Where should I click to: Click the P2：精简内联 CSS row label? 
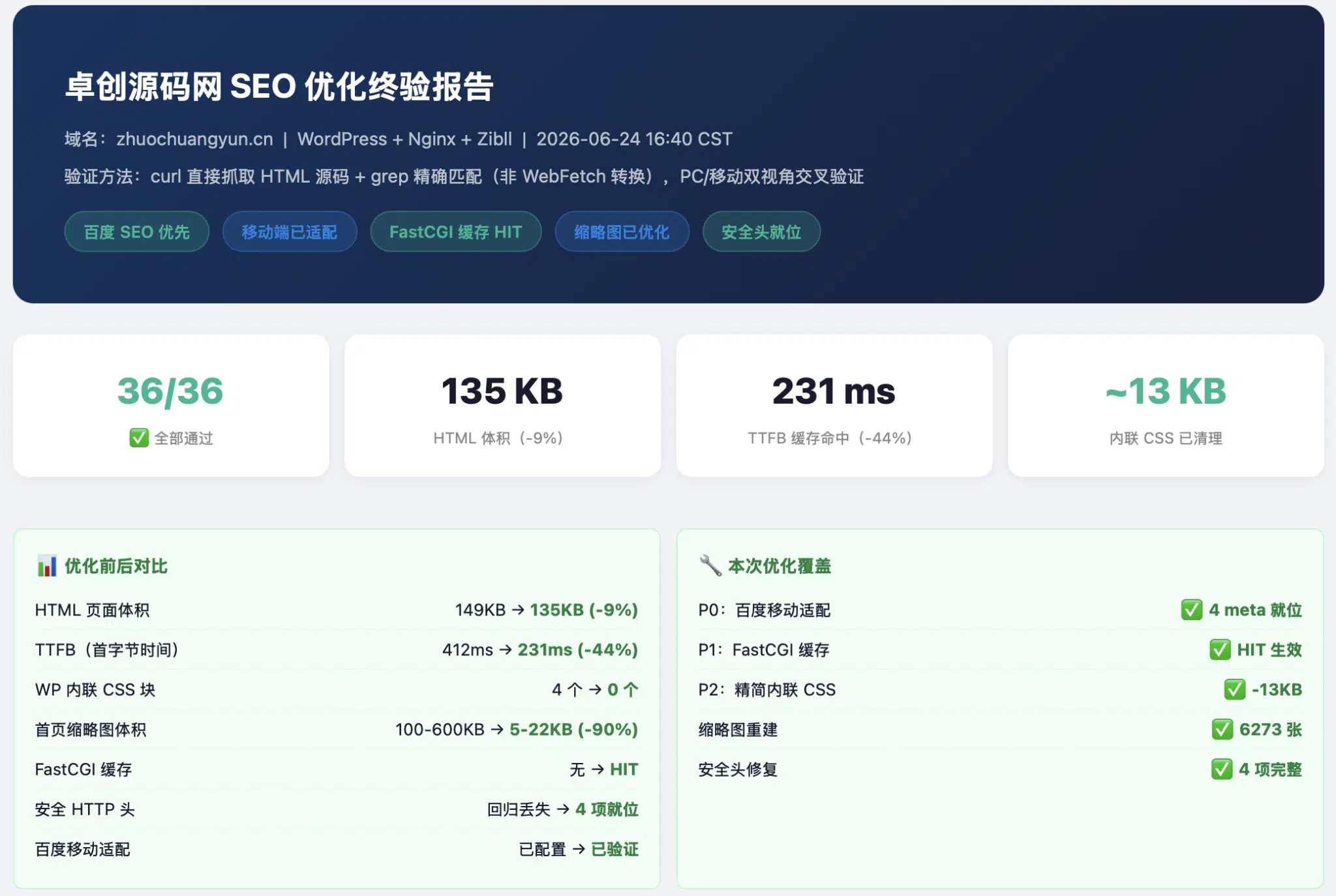pyautogui.click(x=767, y=689)
